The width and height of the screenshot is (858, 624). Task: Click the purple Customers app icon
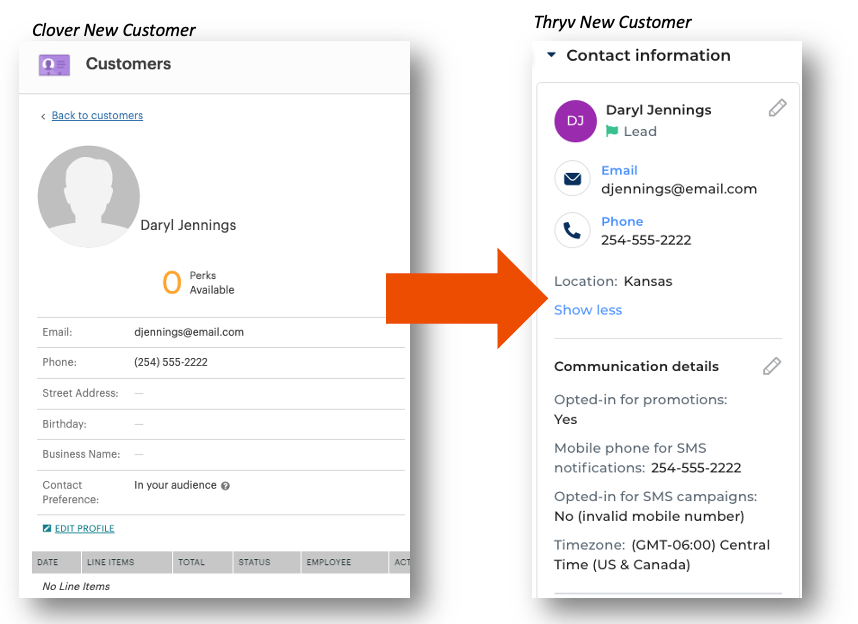54,65
